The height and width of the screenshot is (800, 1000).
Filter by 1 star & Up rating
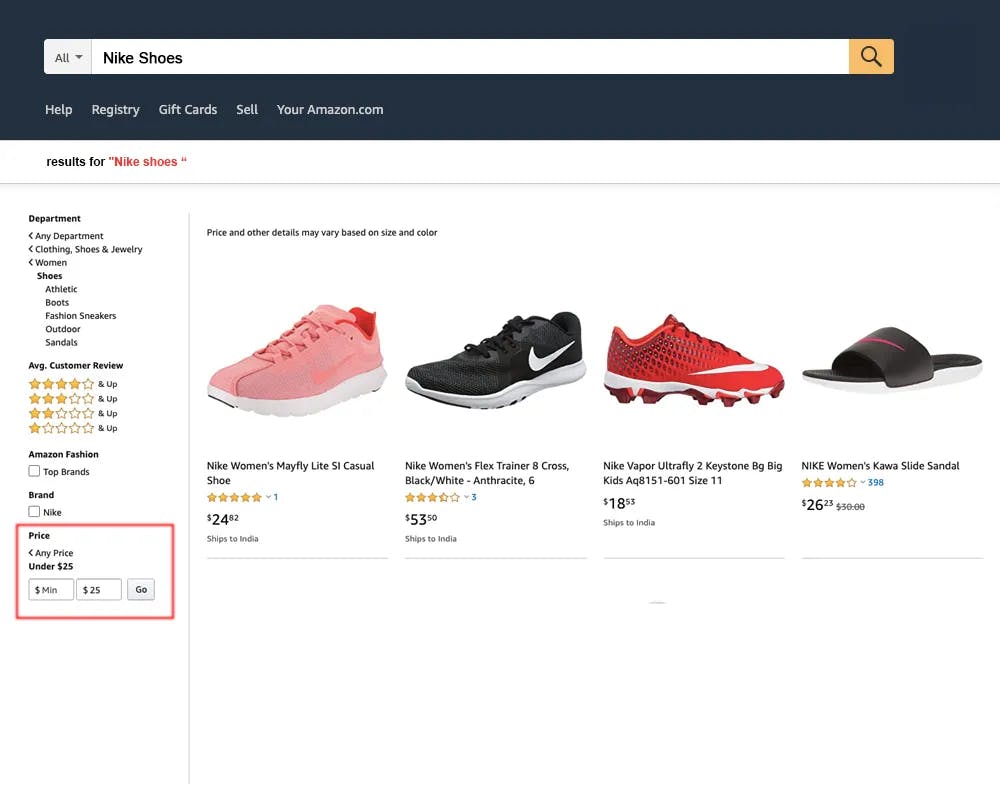[x=73, y=428]
